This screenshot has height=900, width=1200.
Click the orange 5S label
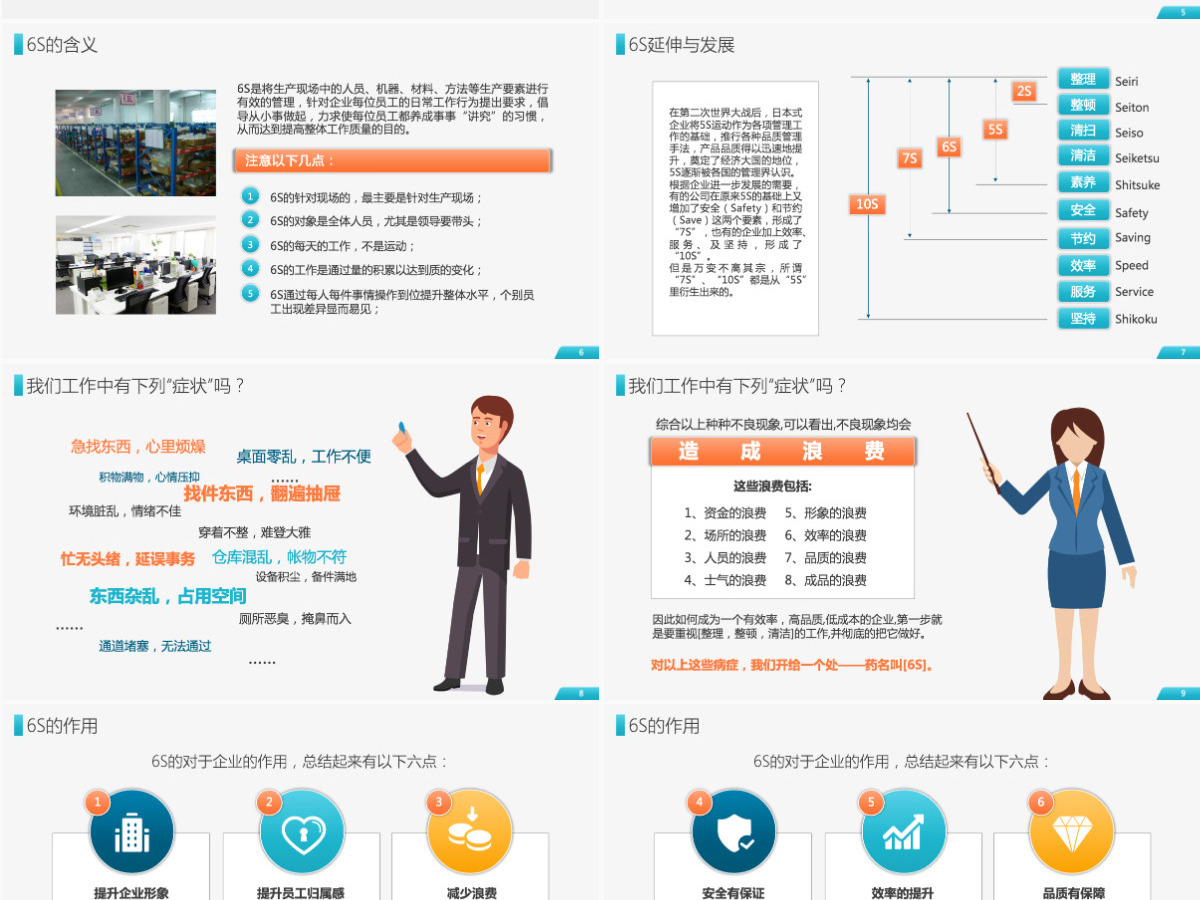[x=995, y=129]
